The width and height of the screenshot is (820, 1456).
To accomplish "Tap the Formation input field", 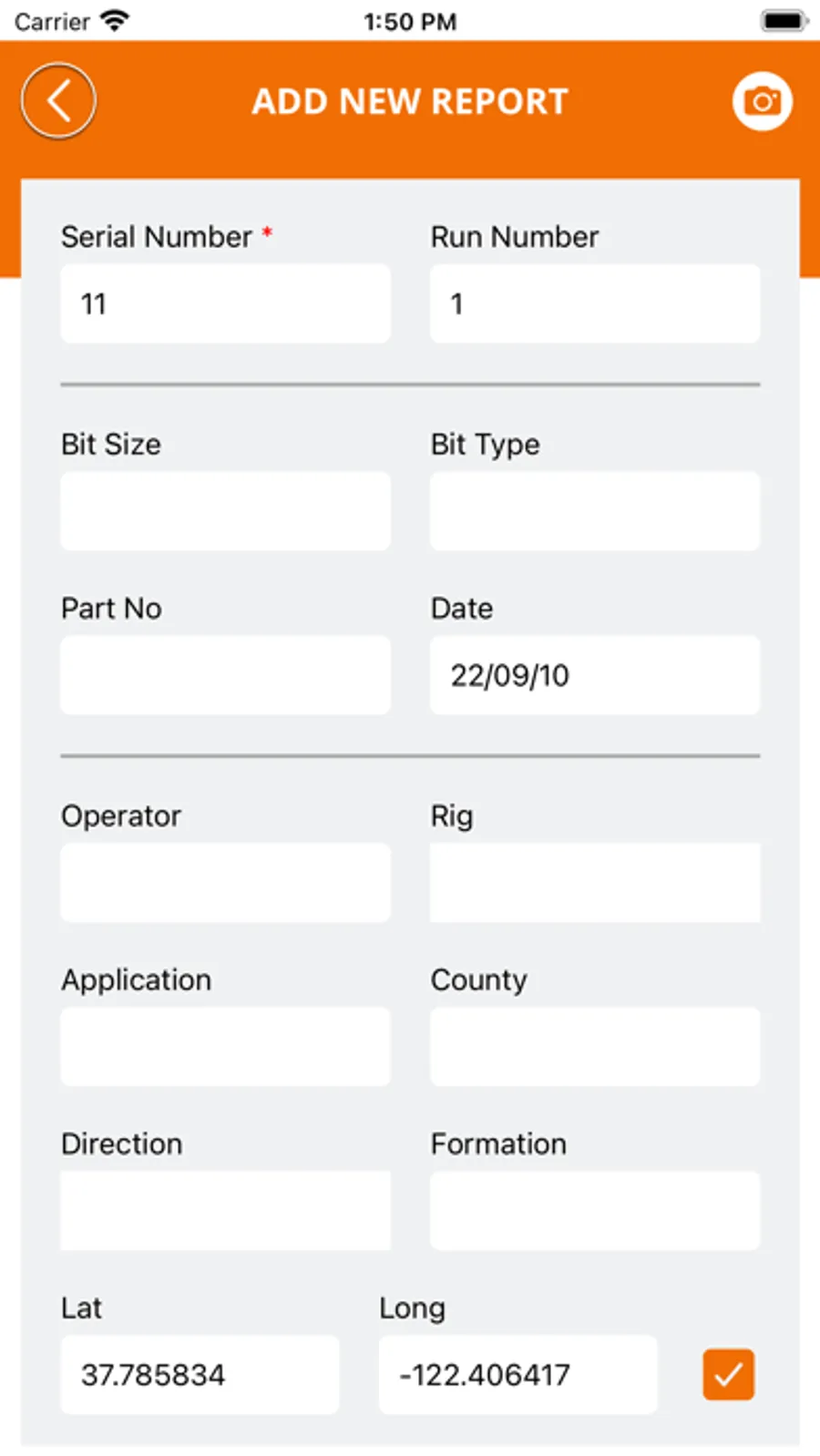I will [594, 1210].
